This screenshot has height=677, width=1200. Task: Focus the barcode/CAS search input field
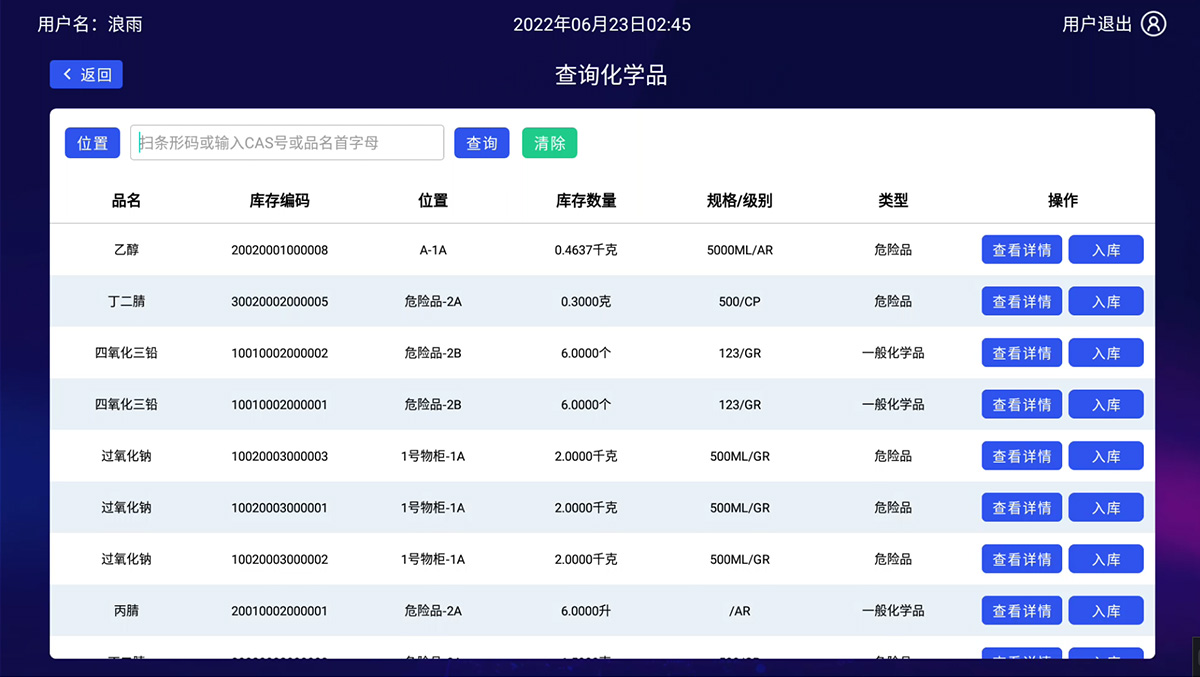(287, 143)
